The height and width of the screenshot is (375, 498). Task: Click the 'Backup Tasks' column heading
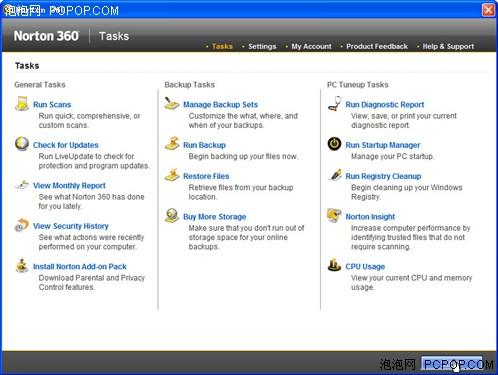(x=189, y=85)
